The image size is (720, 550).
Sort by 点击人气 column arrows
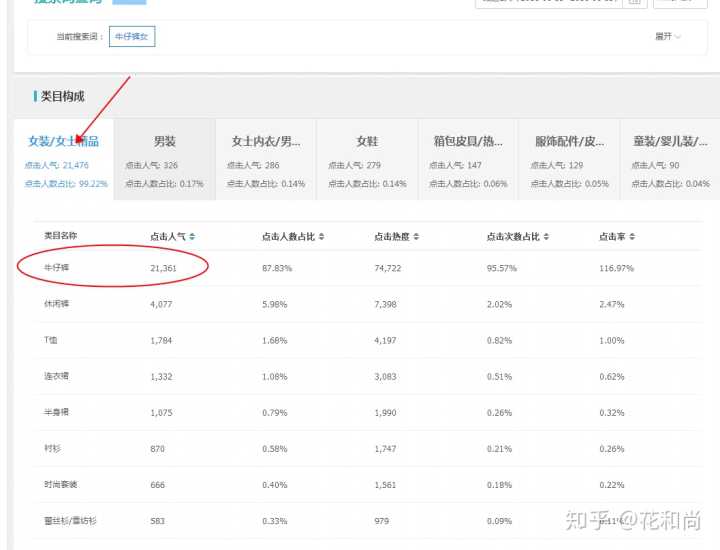[x=192, y=237]
